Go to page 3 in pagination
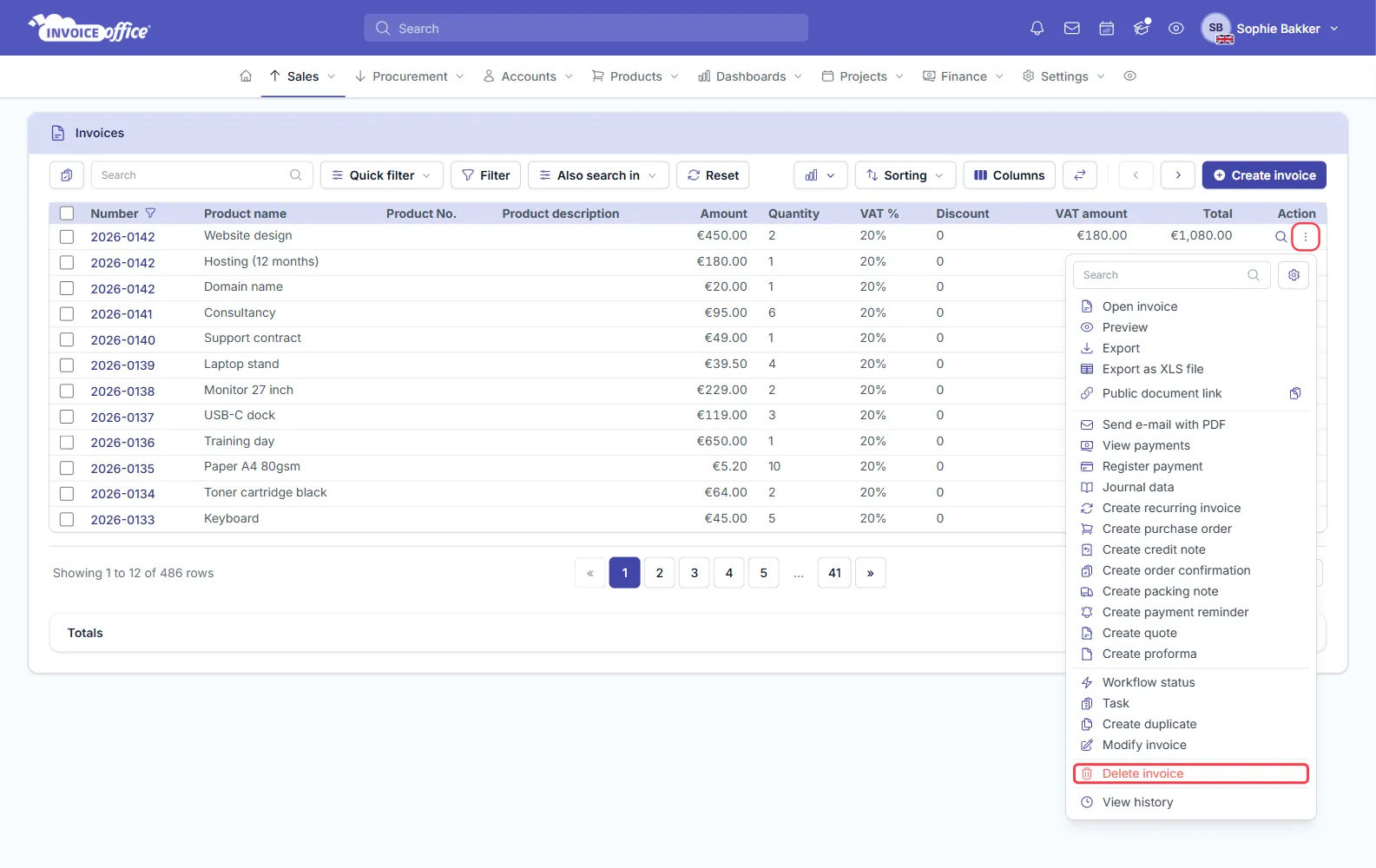 tap(695, 573)
